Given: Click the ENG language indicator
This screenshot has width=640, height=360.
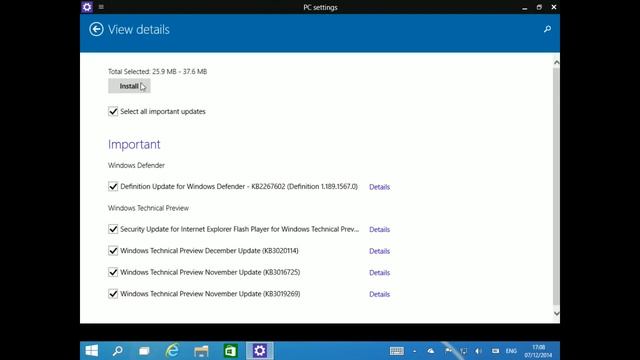Looking at the screenshot, I should click(x=511, y=351).
